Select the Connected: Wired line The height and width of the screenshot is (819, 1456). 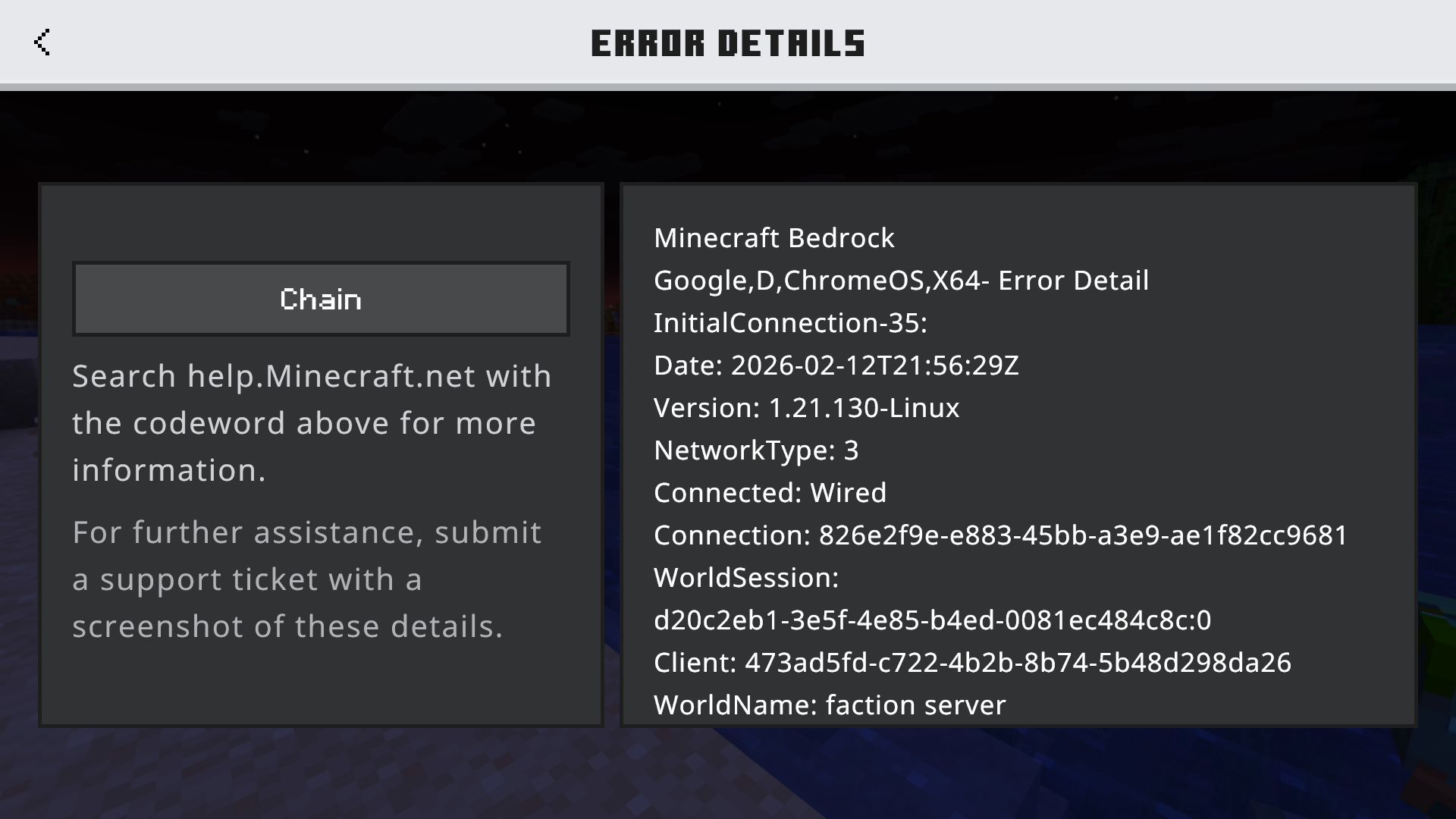click(770, 493)
